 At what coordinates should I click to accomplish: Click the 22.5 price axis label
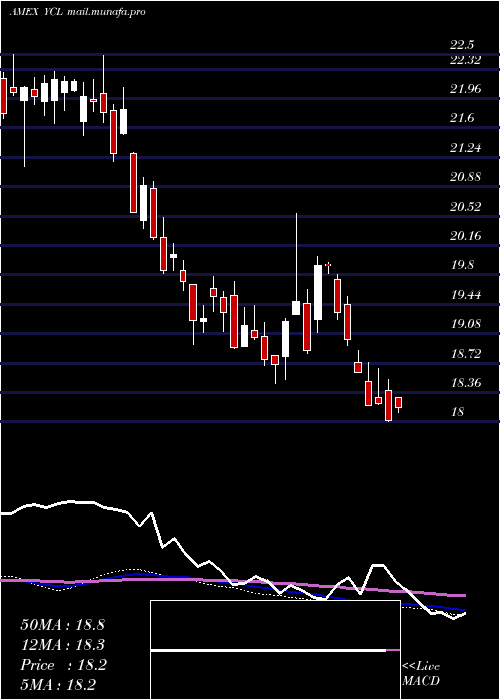click(462, 45)
